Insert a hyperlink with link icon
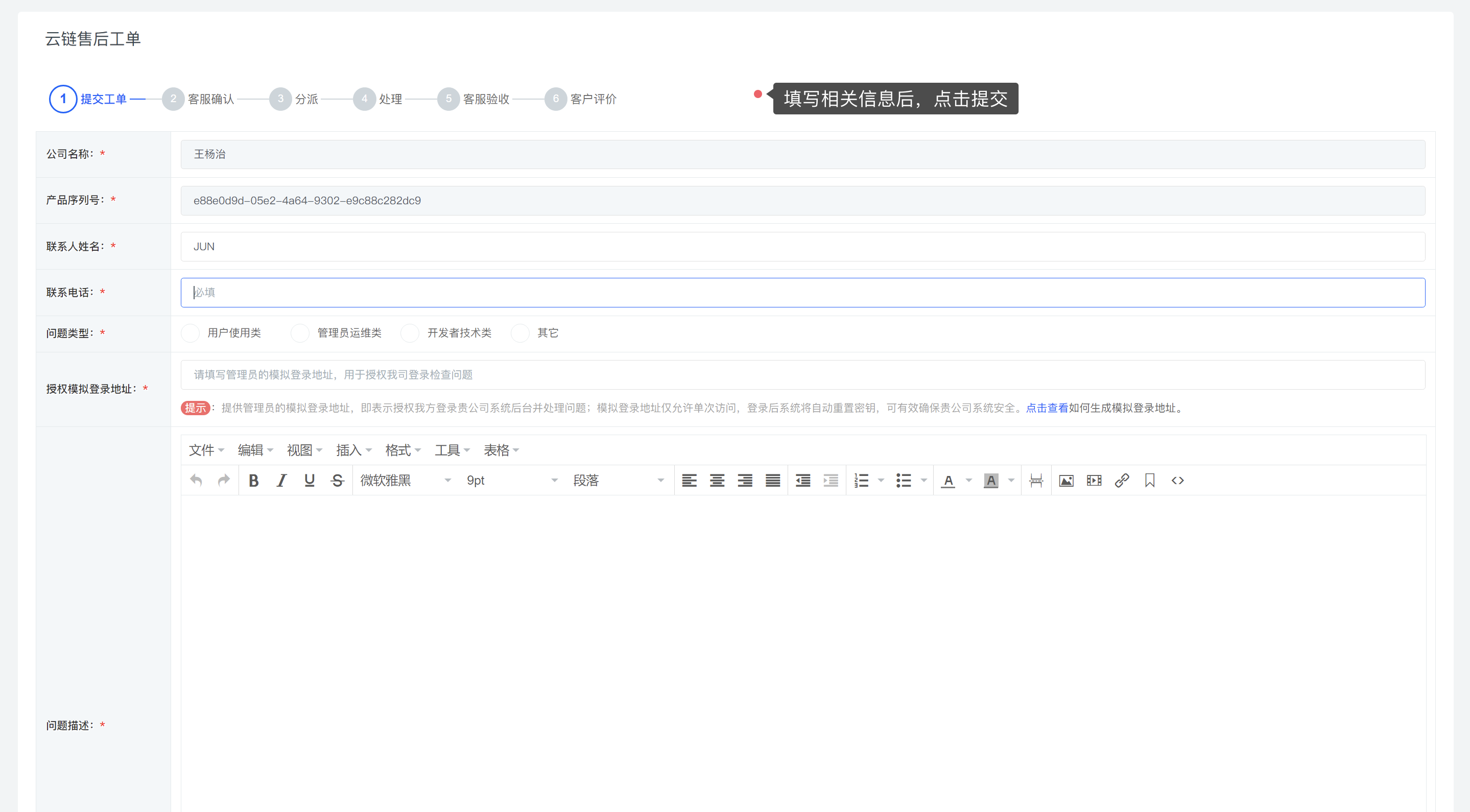 pos(1122,481)
